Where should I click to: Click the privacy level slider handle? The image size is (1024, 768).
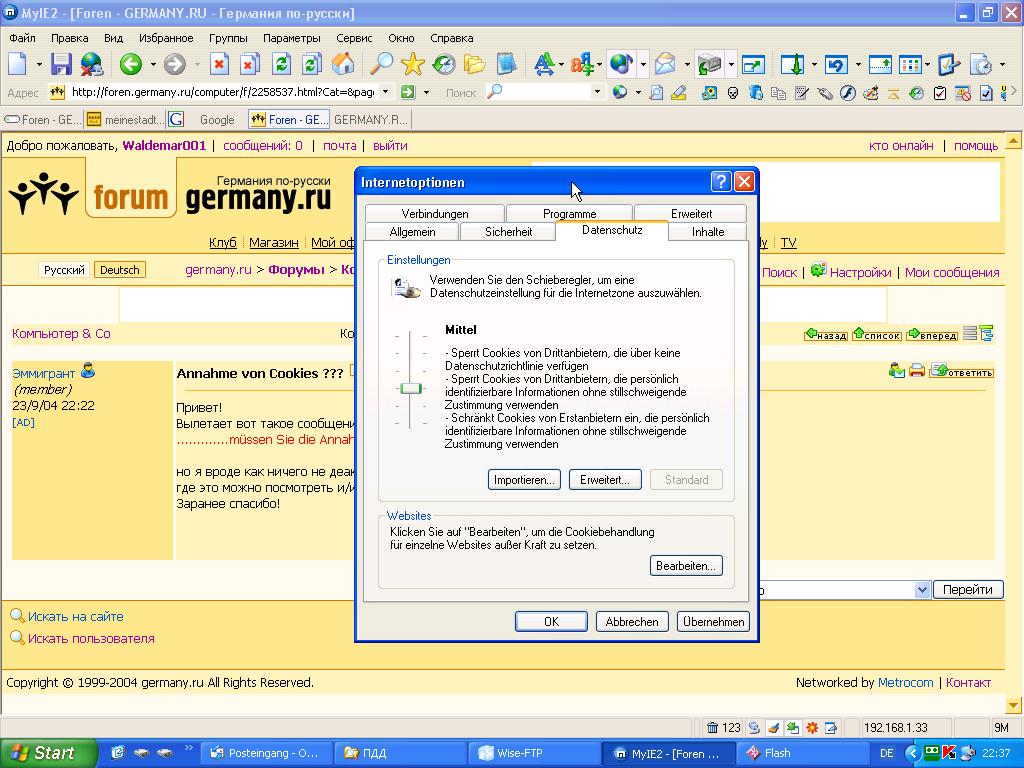coord(411,388)
